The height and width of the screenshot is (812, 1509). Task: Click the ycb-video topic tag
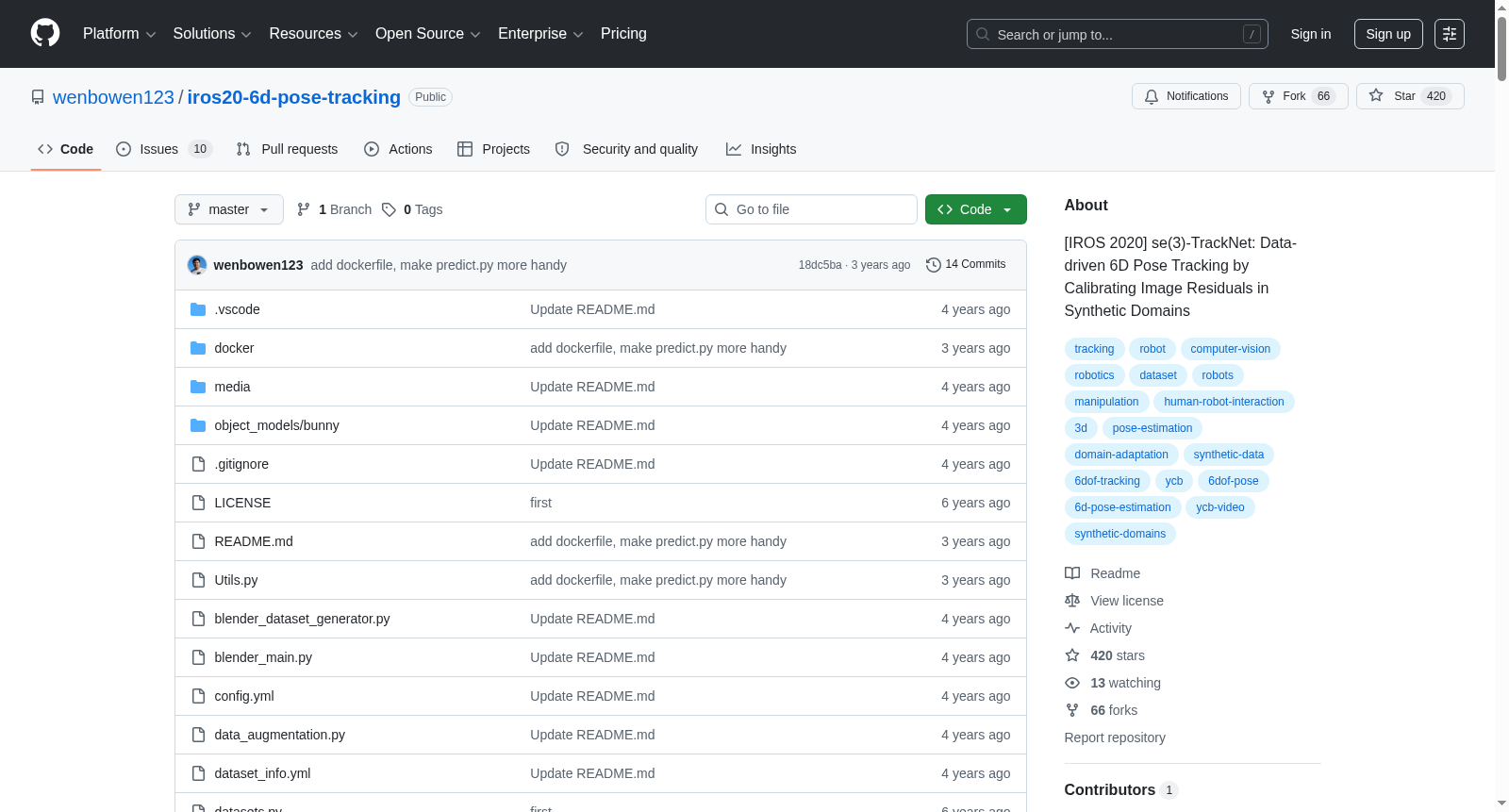1220,507
